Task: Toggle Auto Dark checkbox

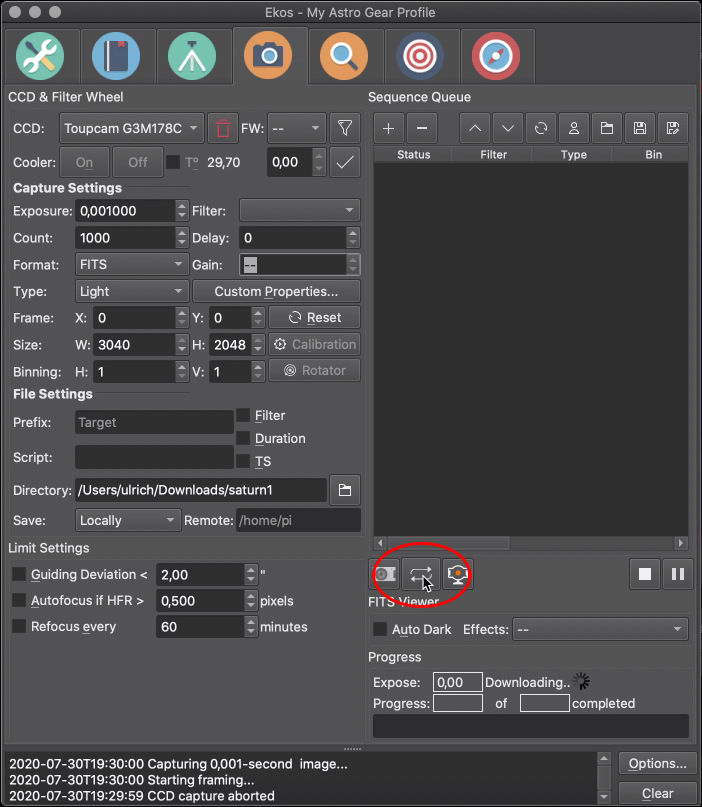Action: pyautogui.click(x=380, y=629)
